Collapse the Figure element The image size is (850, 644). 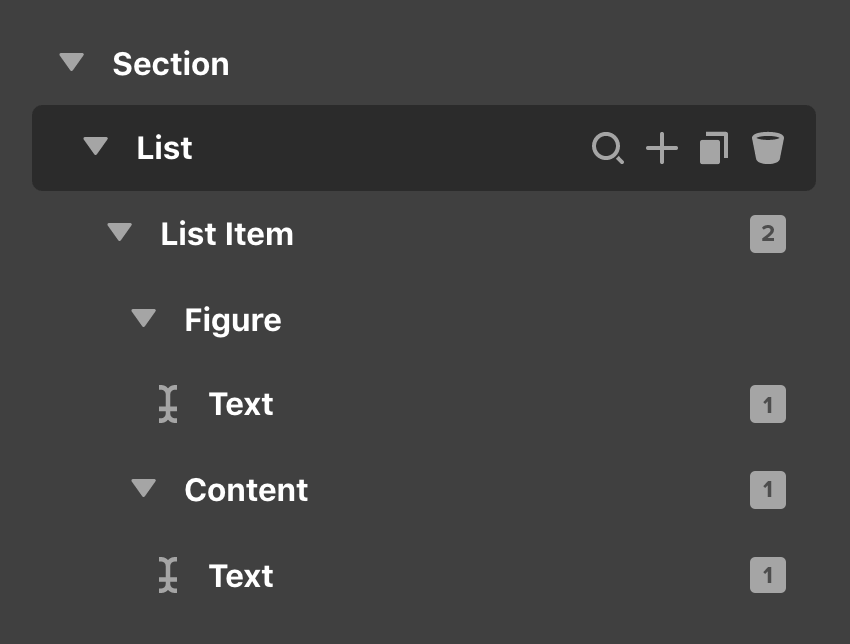[144, 318]
